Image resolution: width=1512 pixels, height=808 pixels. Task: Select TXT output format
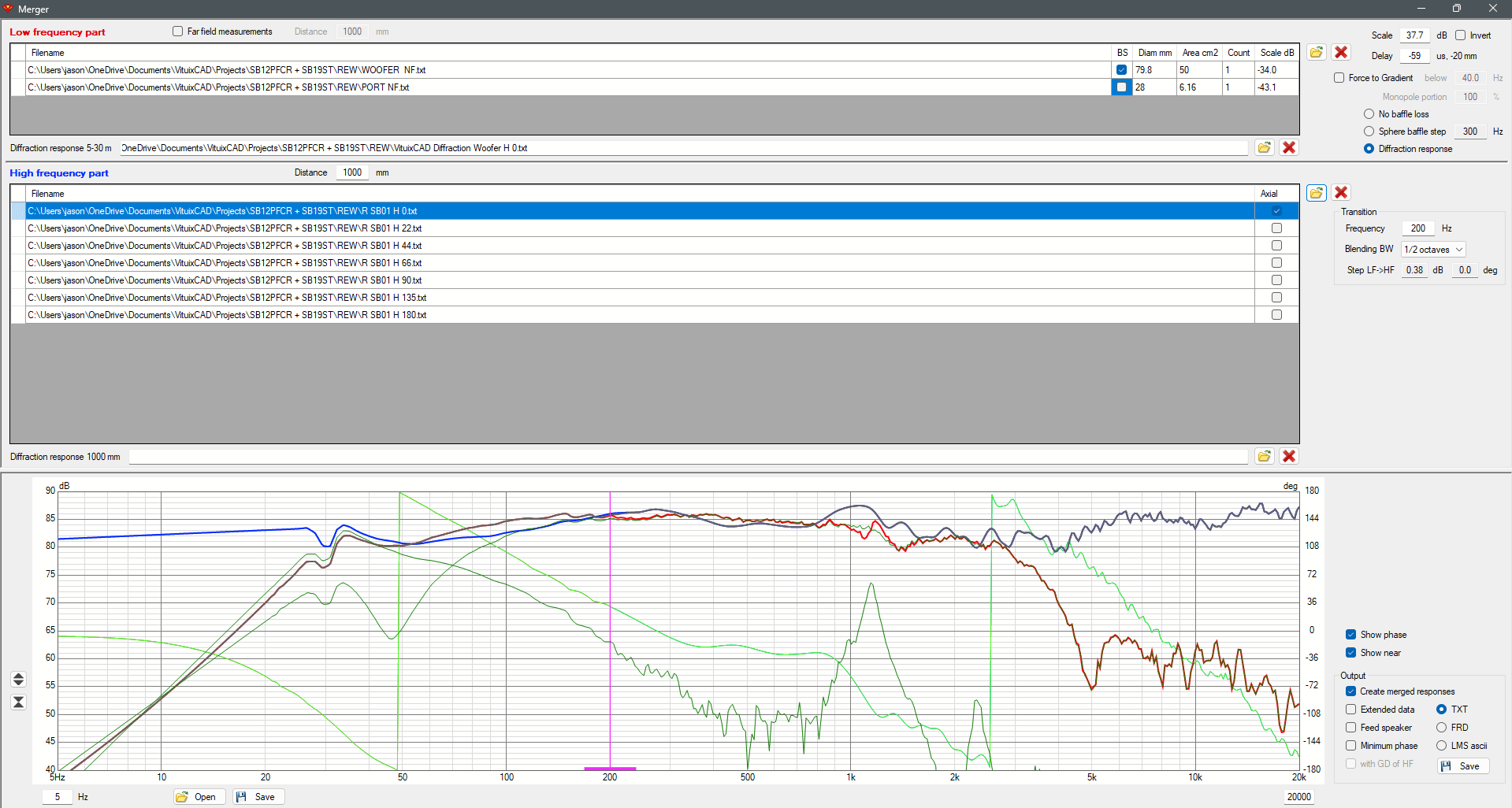click(x=1441, y=710)
